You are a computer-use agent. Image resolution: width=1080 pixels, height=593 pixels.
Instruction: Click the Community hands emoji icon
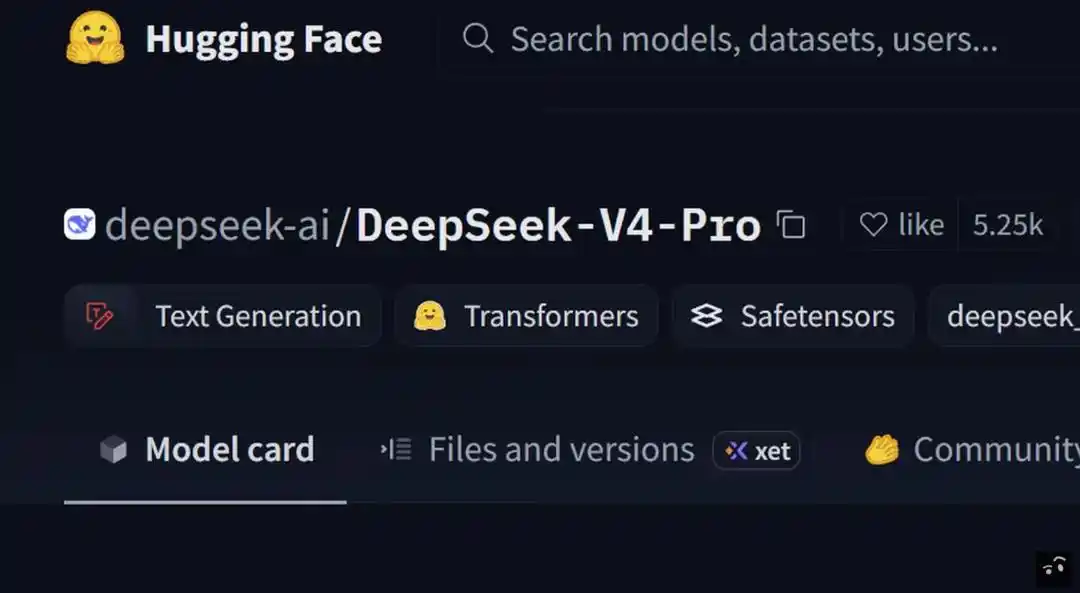pyautogui.click(x=882, y=450)
